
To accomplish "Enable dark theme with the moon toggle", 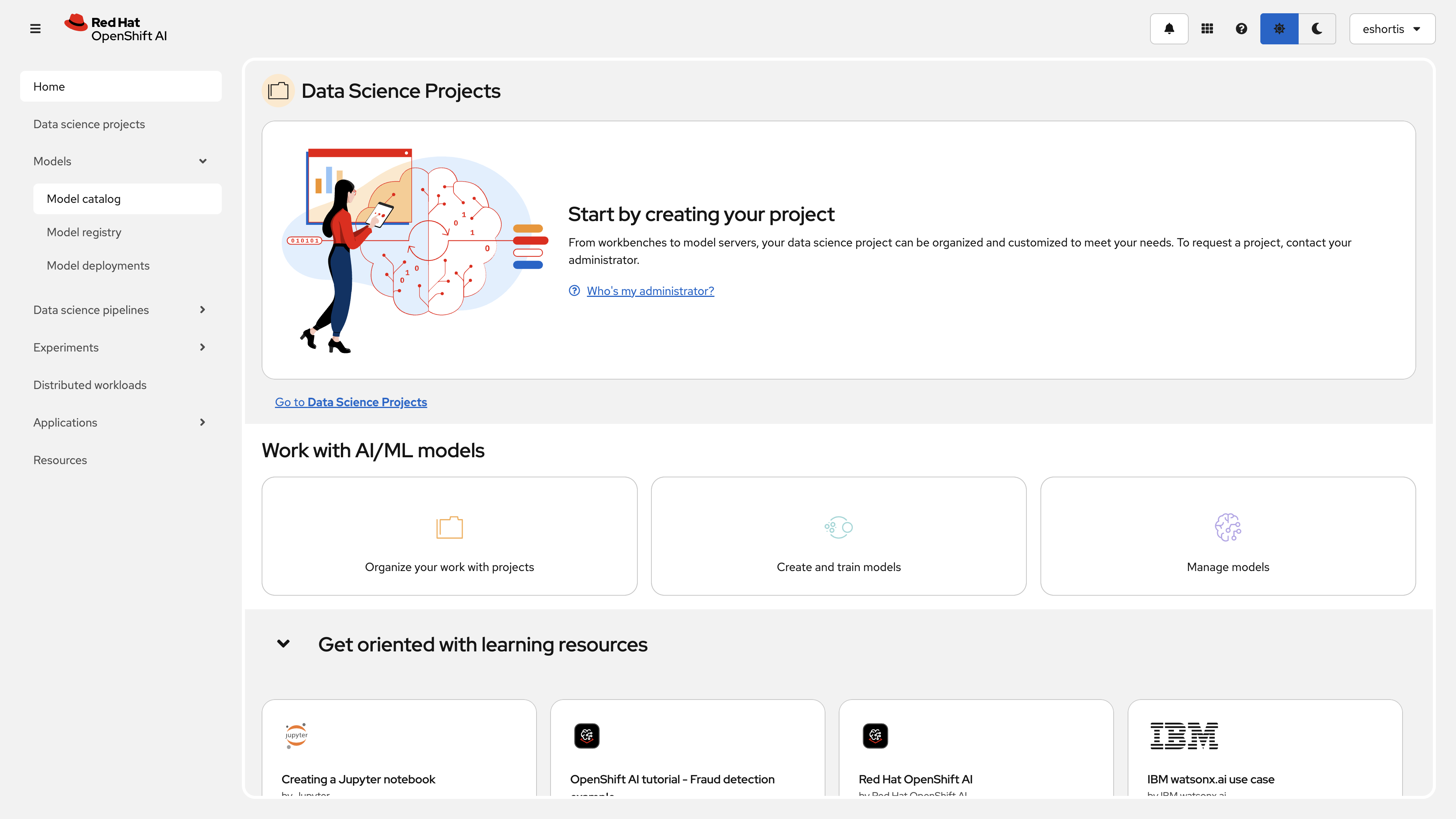I will [1317, 28].
